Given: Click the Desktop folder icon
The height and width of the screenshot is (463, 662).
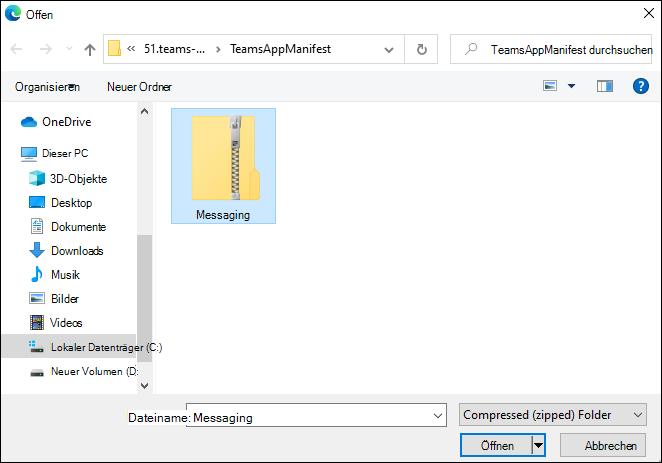Looking at the screenshot, I should (x=37, y=202).
